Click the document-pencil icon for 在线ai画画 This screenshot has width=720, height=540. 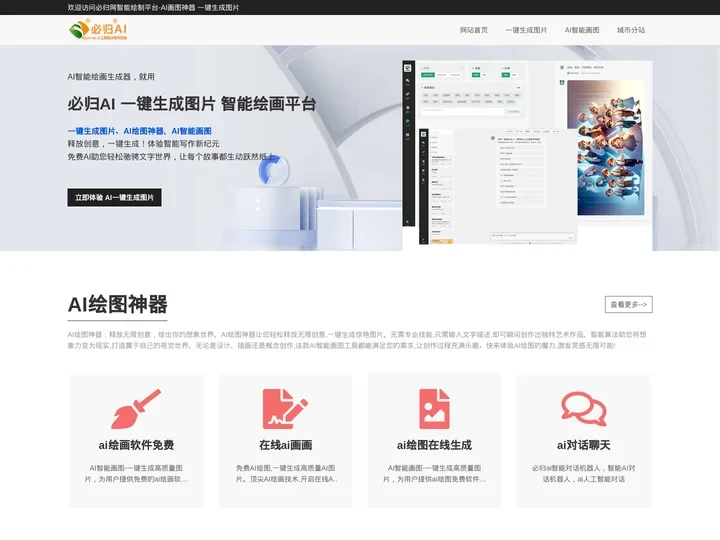pyautogui.click(x=285, y=409)
